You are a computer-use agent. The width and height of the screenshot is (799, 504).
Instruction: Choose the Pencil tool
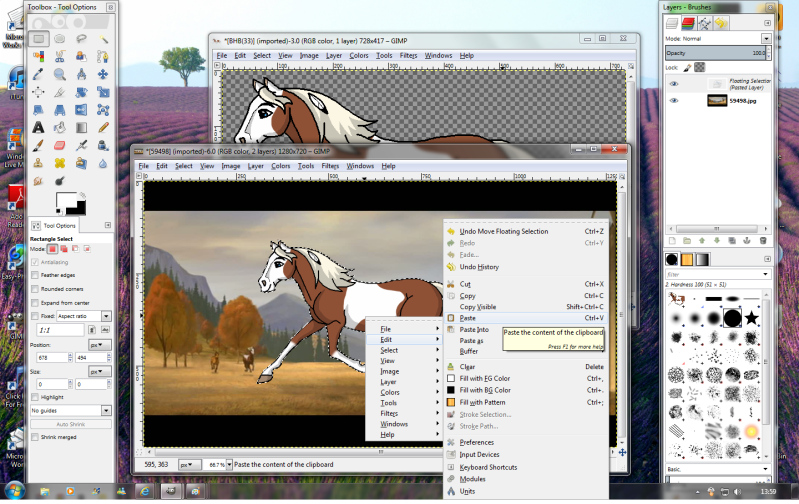(103, 127)
